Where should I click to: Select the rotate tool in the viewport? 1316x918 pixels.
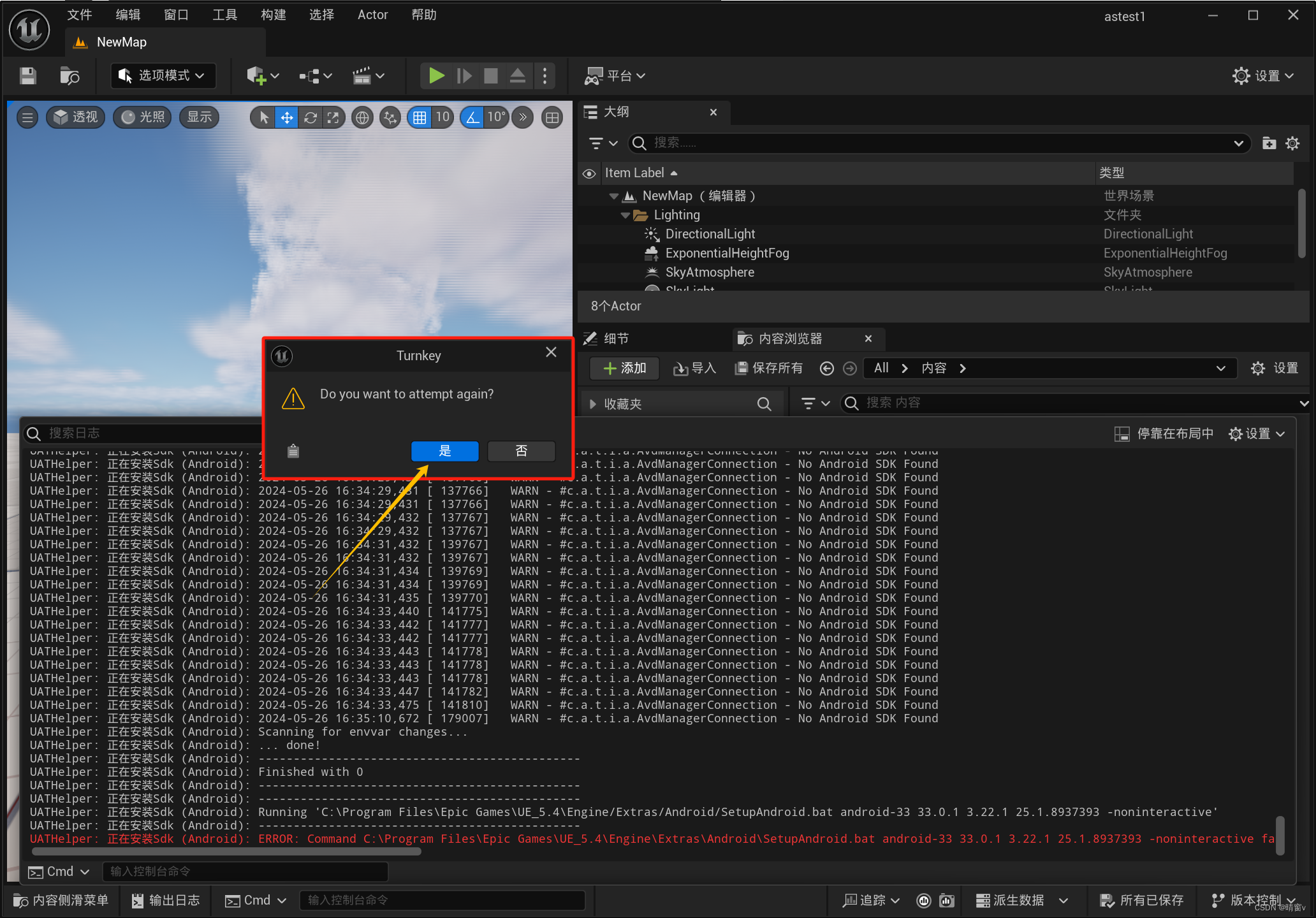tap(311, 117)
